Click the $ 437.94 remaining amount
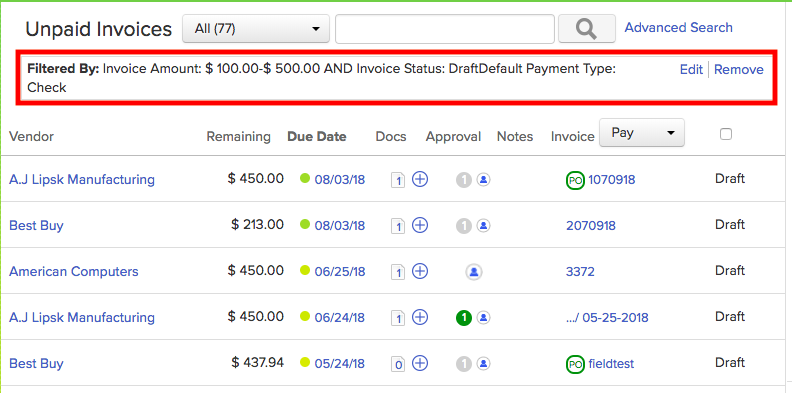Viewport: 792px width, 393px height. (x=258, y=362)
